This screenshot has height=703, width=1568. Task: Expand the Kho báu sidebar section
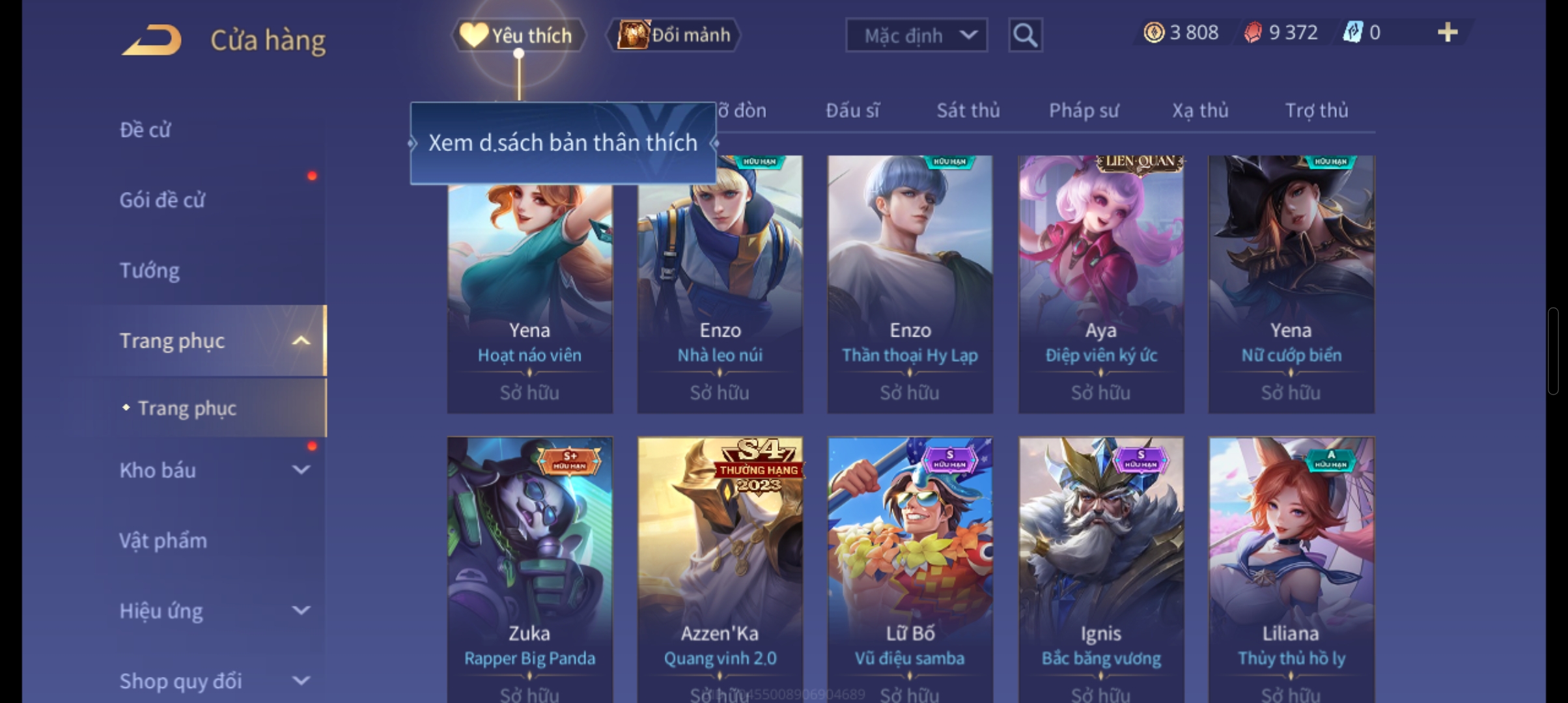[301, 469]
